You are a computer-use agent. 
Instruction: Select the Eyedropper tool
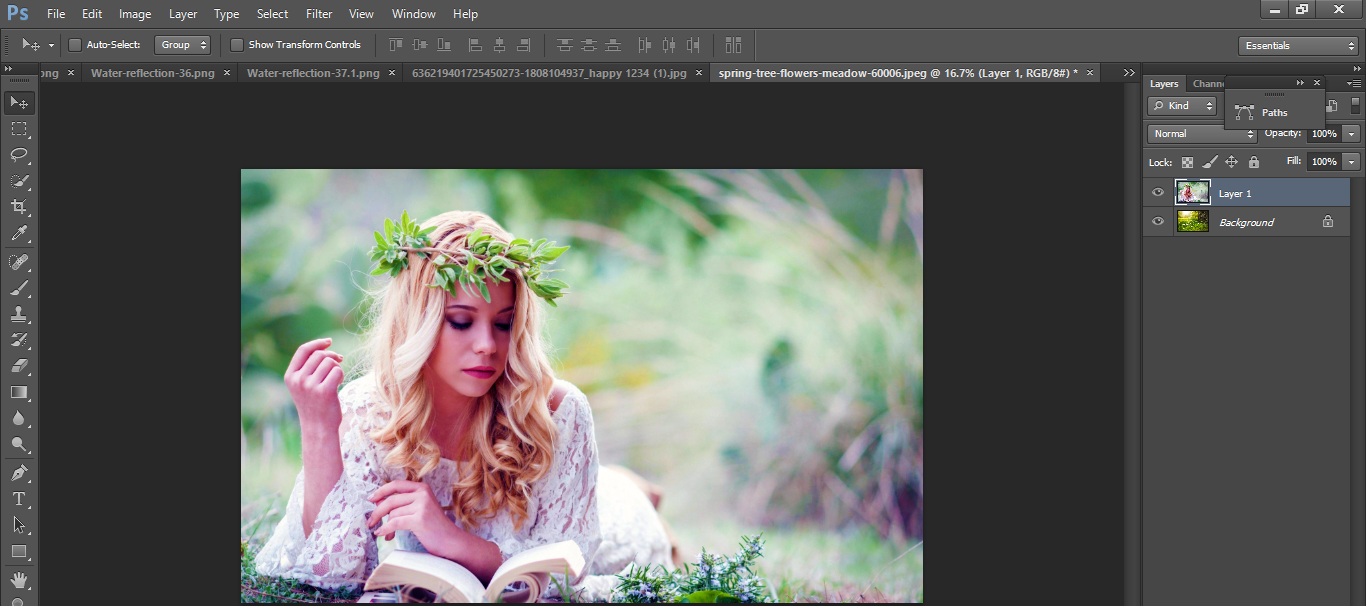pos(19,234)
